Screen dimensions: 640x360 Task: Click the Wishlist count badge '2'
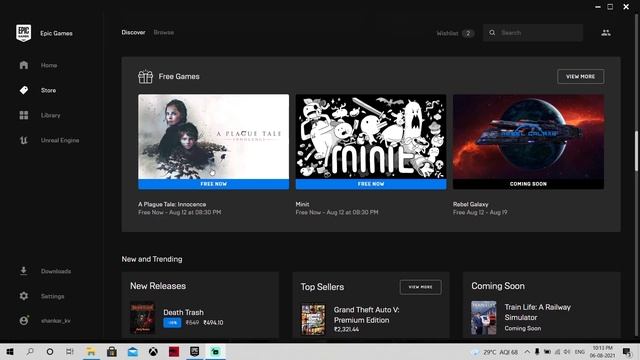tap(468, 33)
